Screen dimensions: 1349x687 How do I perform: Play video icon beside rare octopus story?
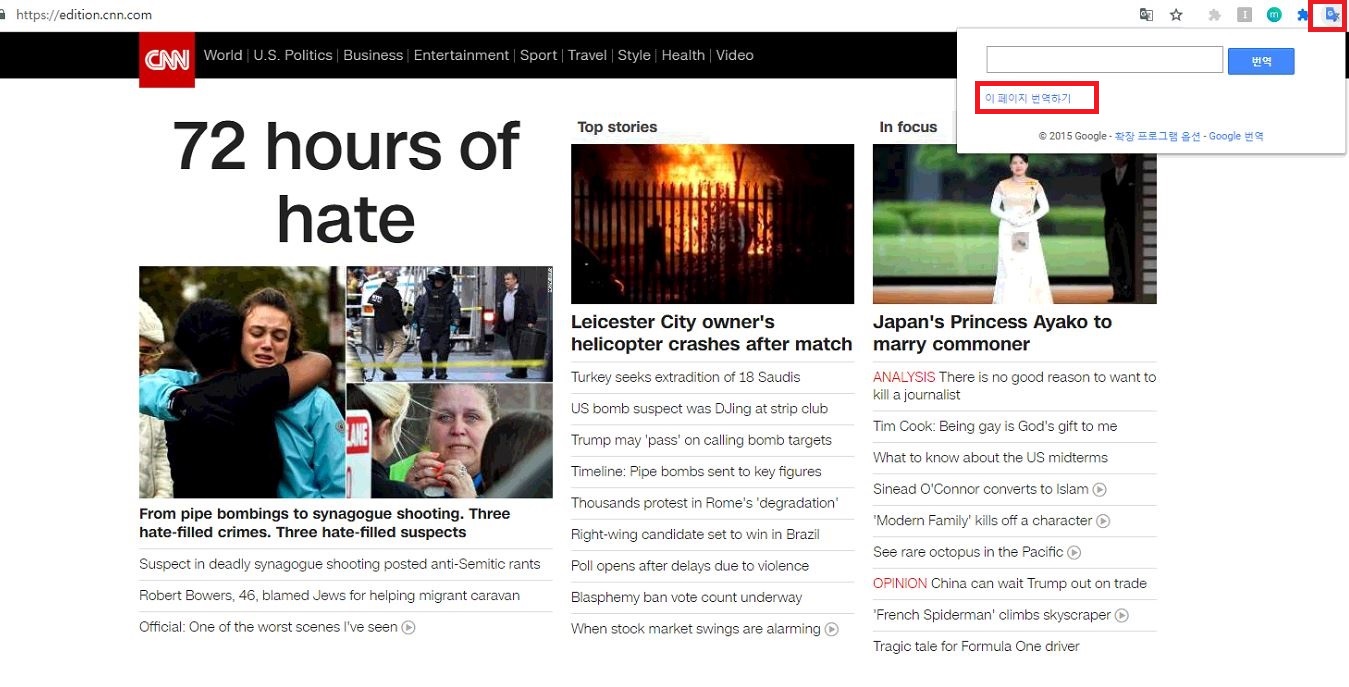(x=1074, y=553)
